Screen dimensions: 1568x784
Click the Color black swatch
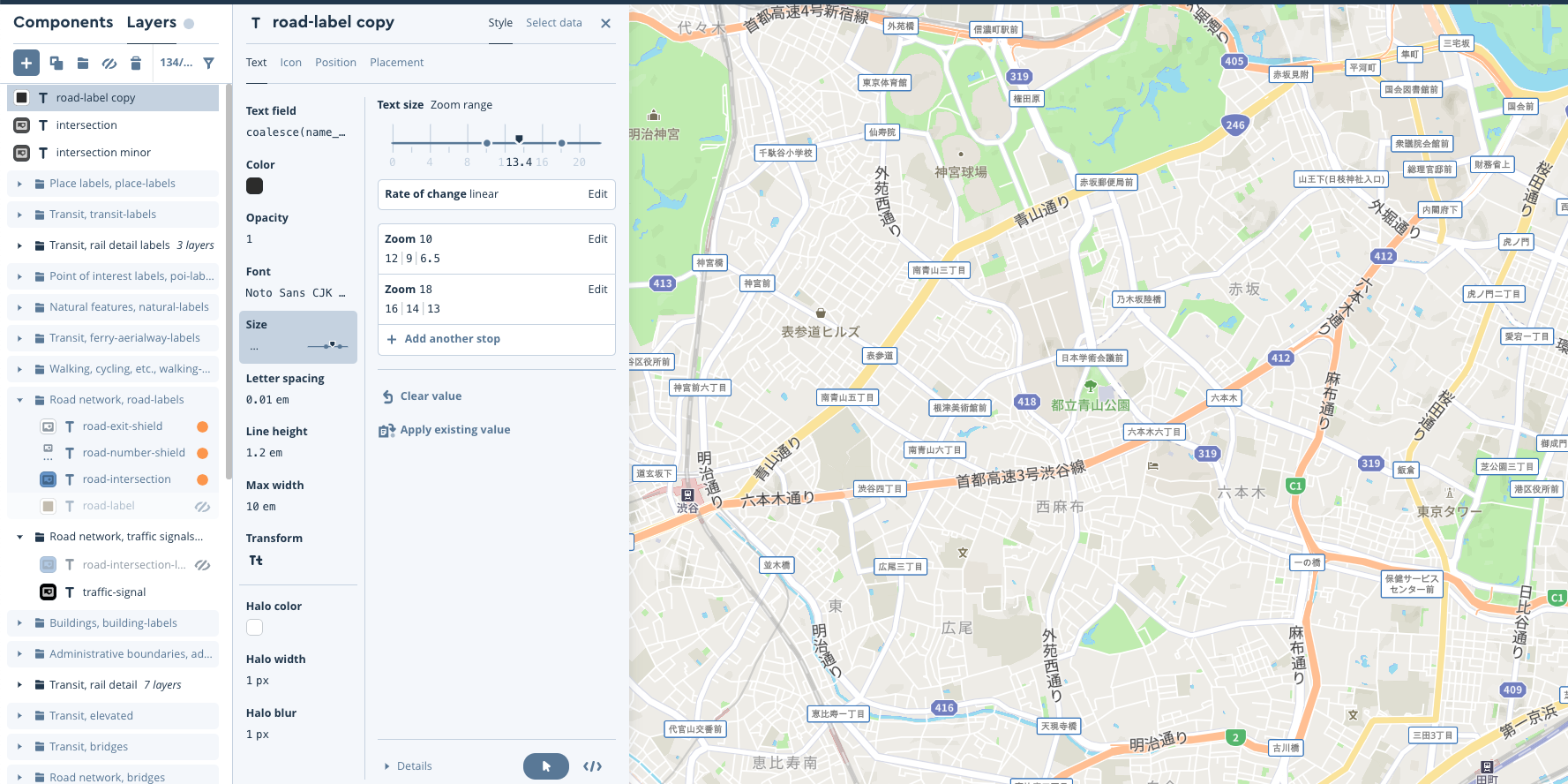point(255,186)
